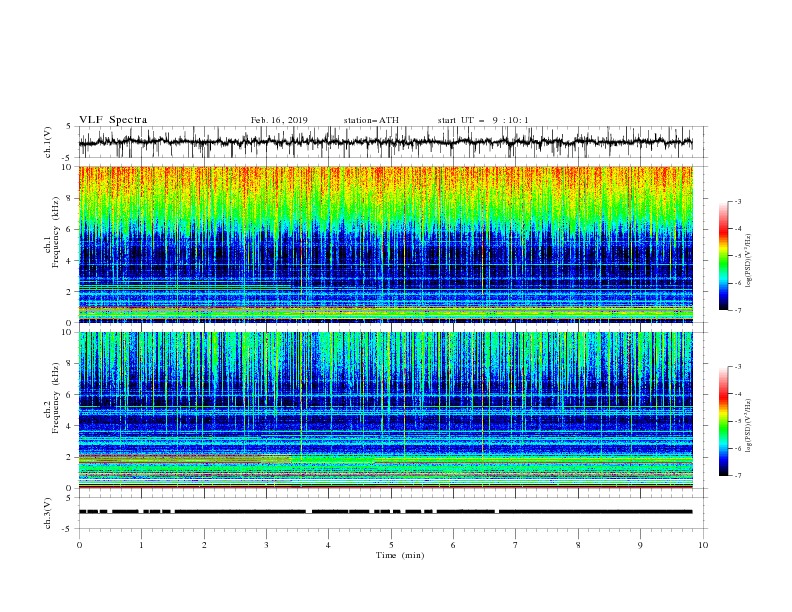Click the ch.2 "Frequency (kHz)" axis label

56,398
